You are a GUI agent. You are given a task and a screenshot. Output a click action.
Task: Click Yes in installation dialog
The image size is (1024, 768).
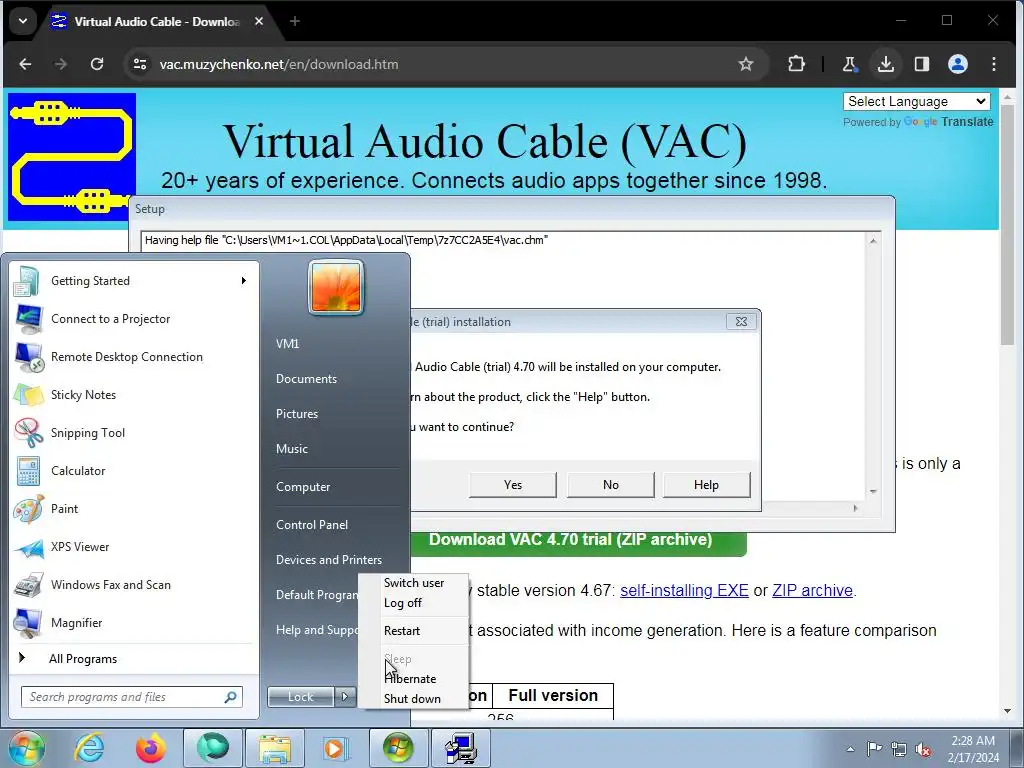pyautogui.click(x=513, y=485)
